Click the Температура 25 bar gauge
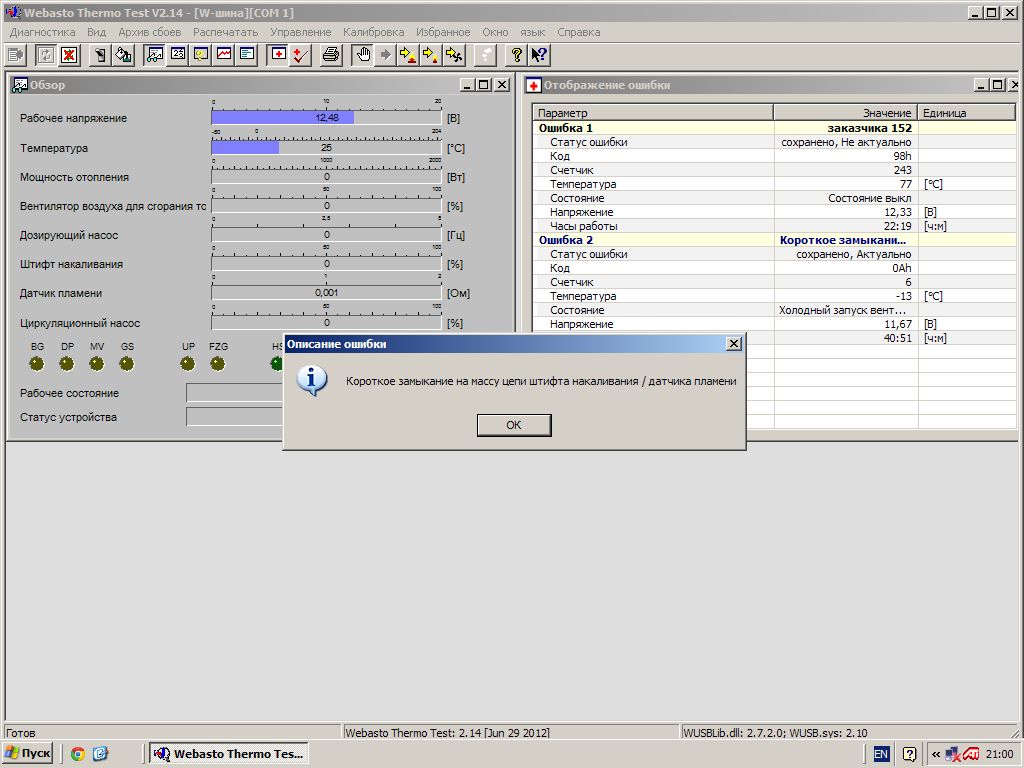This screenshot has height=768, width=1024. pos(327,148)
